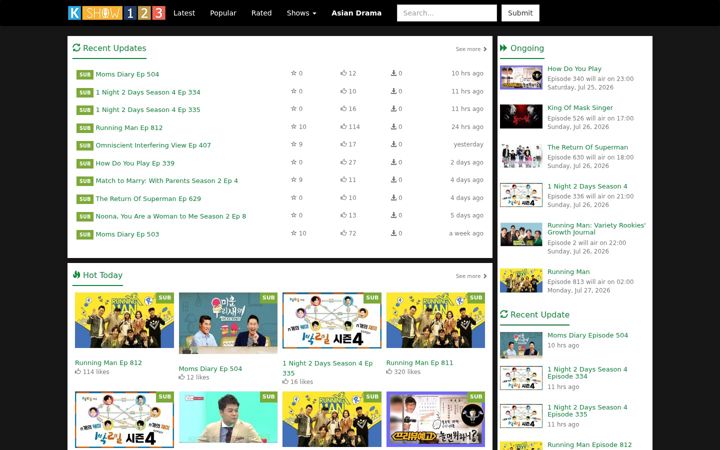Click the download icon for How Do You Play Ep 339
The width and height of the screenshot is (720, 450).
394,162
